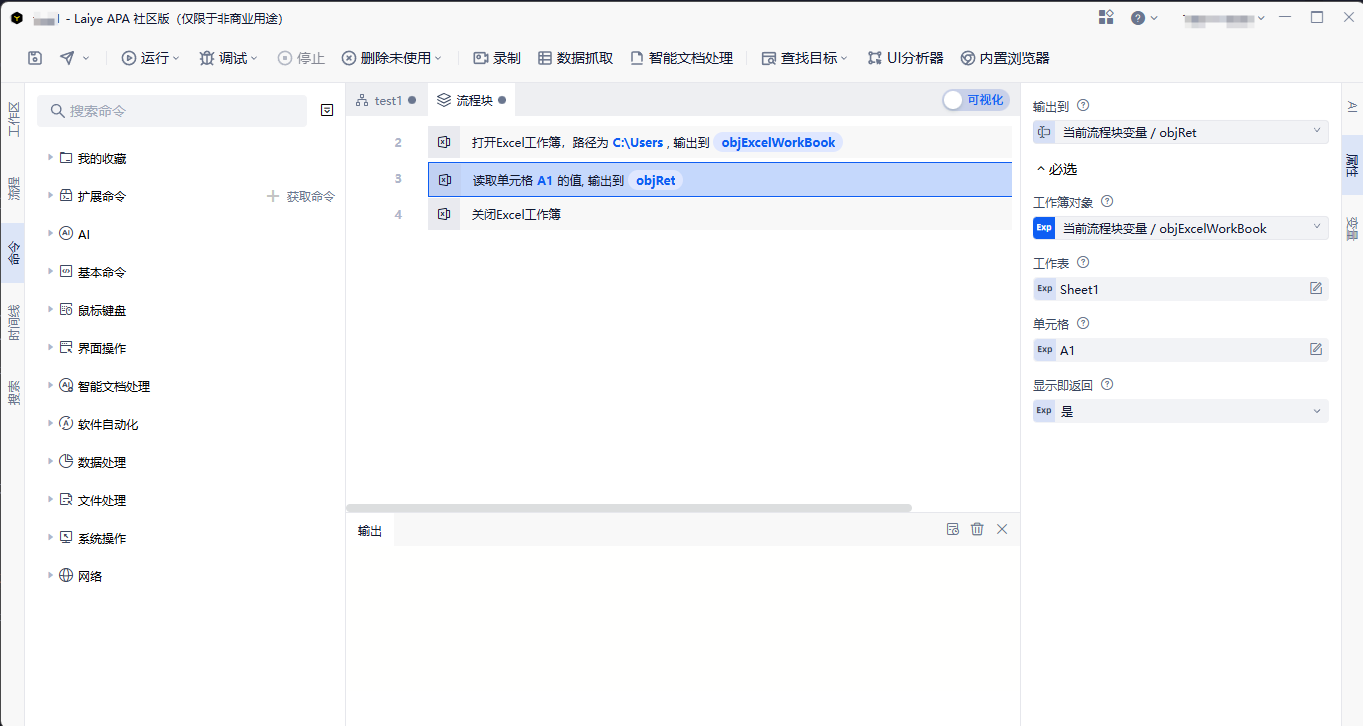Switch to the test1 tab

click(386, 100)
